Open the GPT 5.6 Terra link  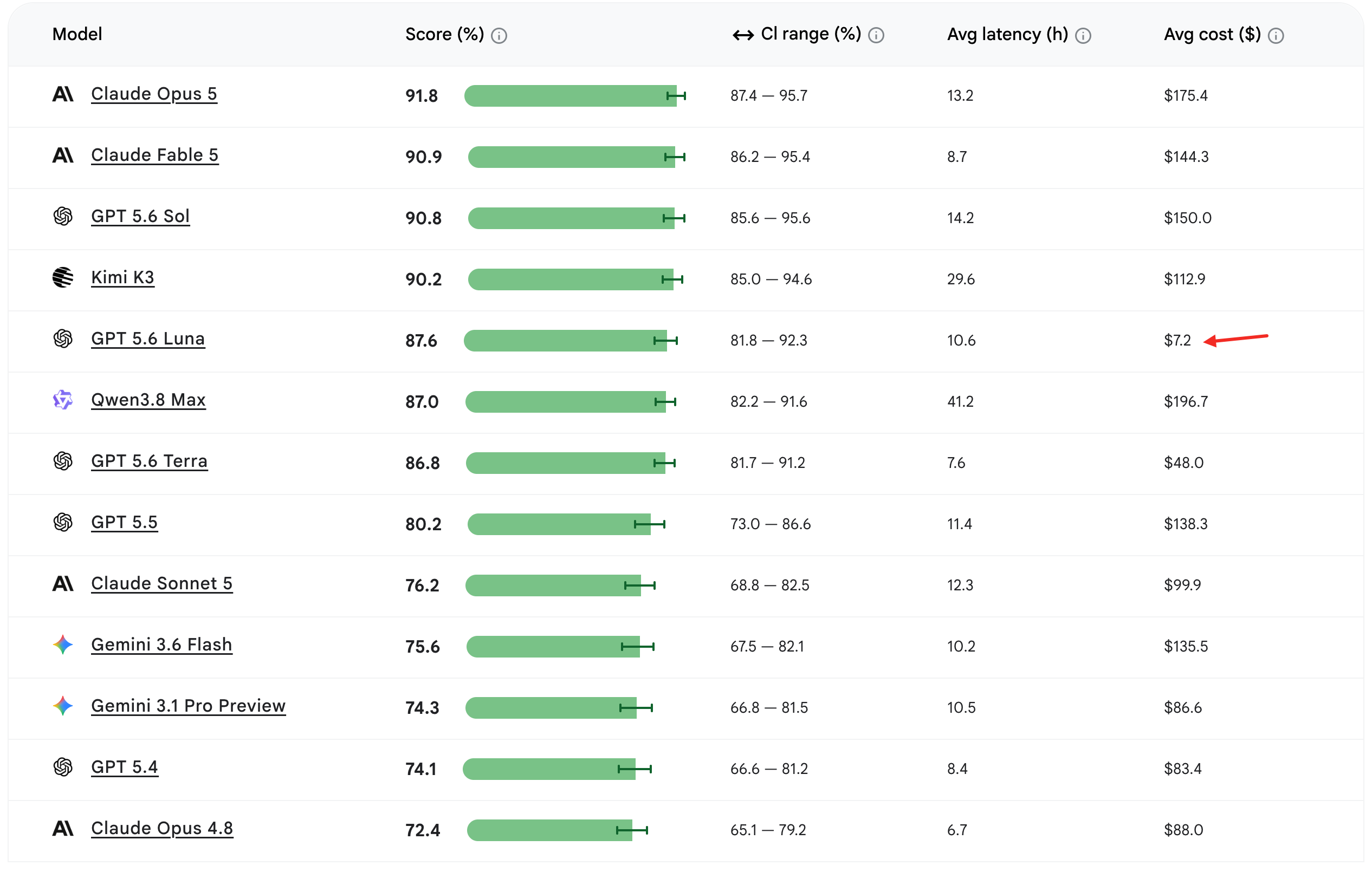coord(149,461)
